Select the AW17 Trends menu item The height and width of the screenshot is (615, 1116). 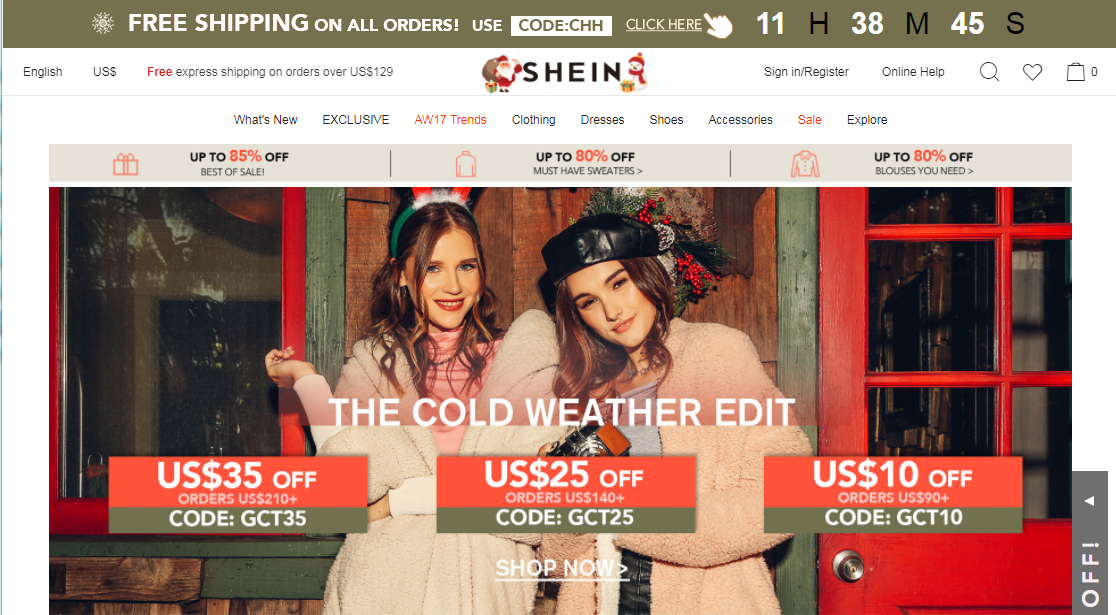point(451,120)
